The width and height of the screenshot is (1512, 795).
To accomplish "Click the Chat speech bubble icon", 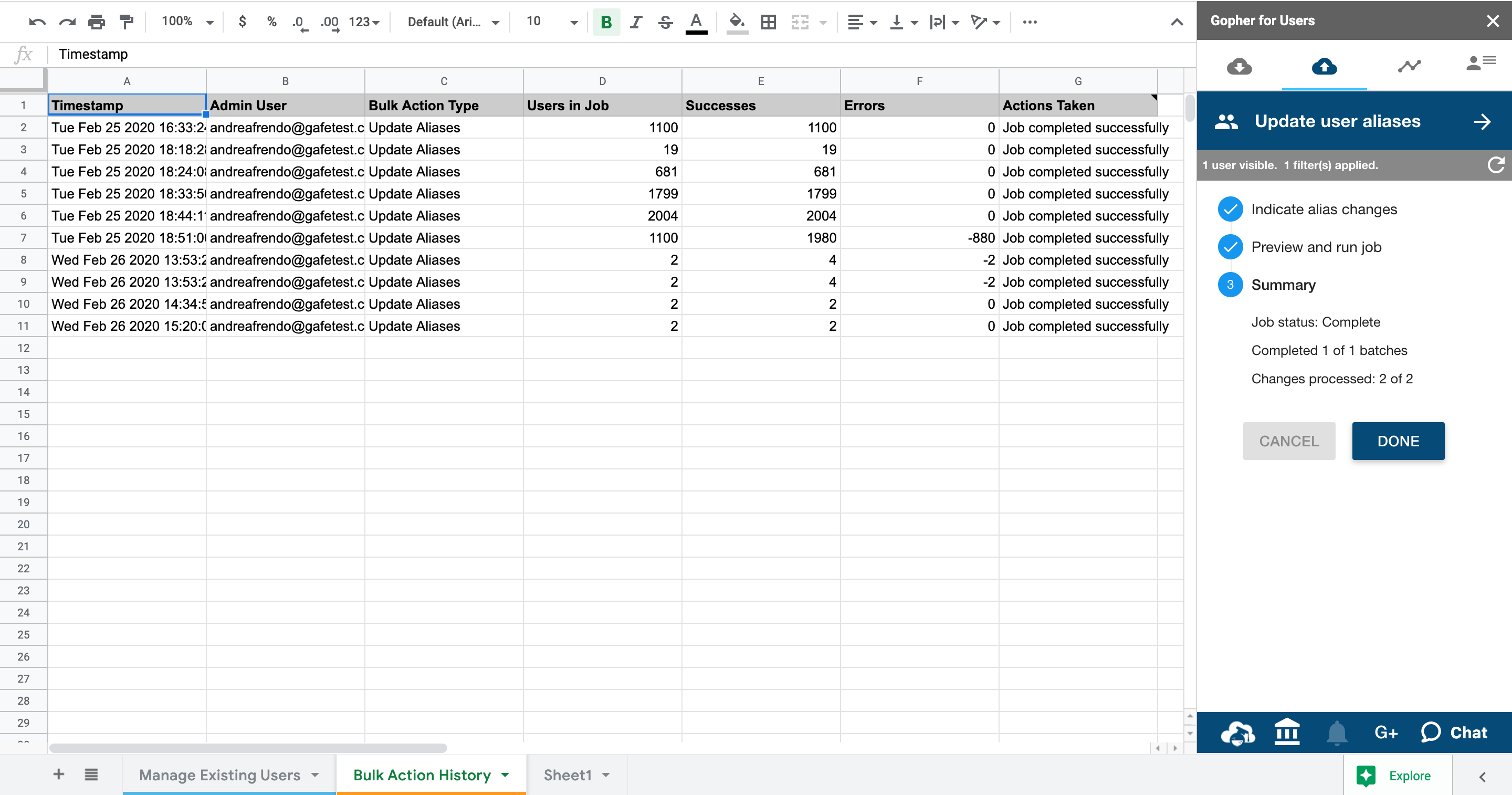I will point(1431,732).
